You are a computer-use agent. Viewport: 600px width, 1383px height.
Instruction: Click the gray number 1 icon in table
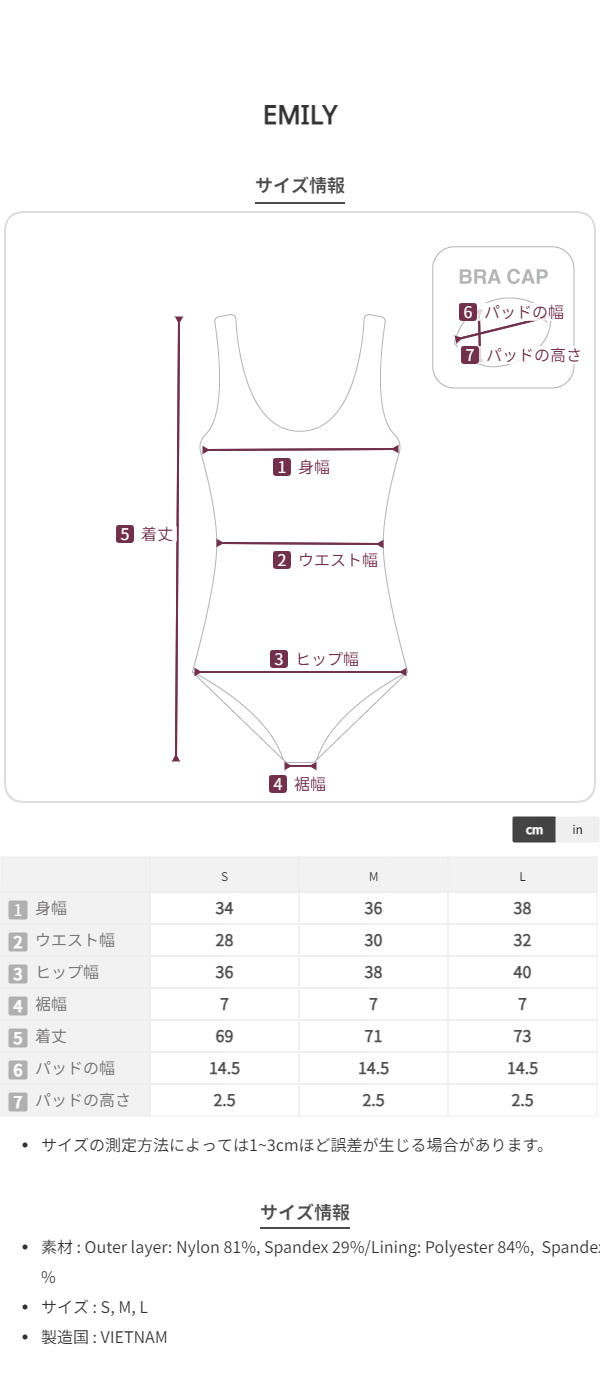[17, 909]
